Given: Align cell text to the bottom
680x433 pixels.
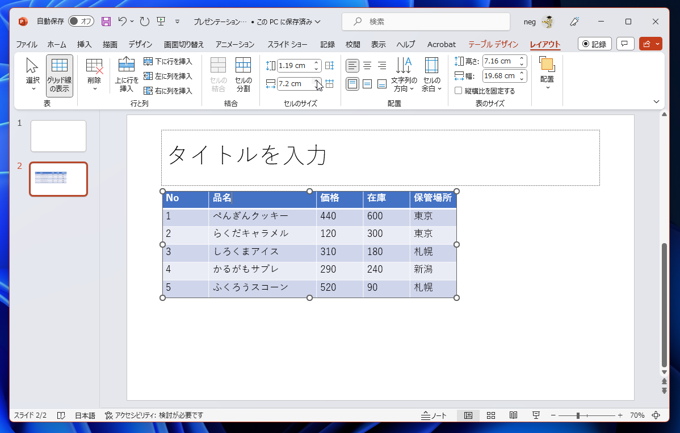Looking at the screenshot, I should pyautogui.click(x=382, y=84).
